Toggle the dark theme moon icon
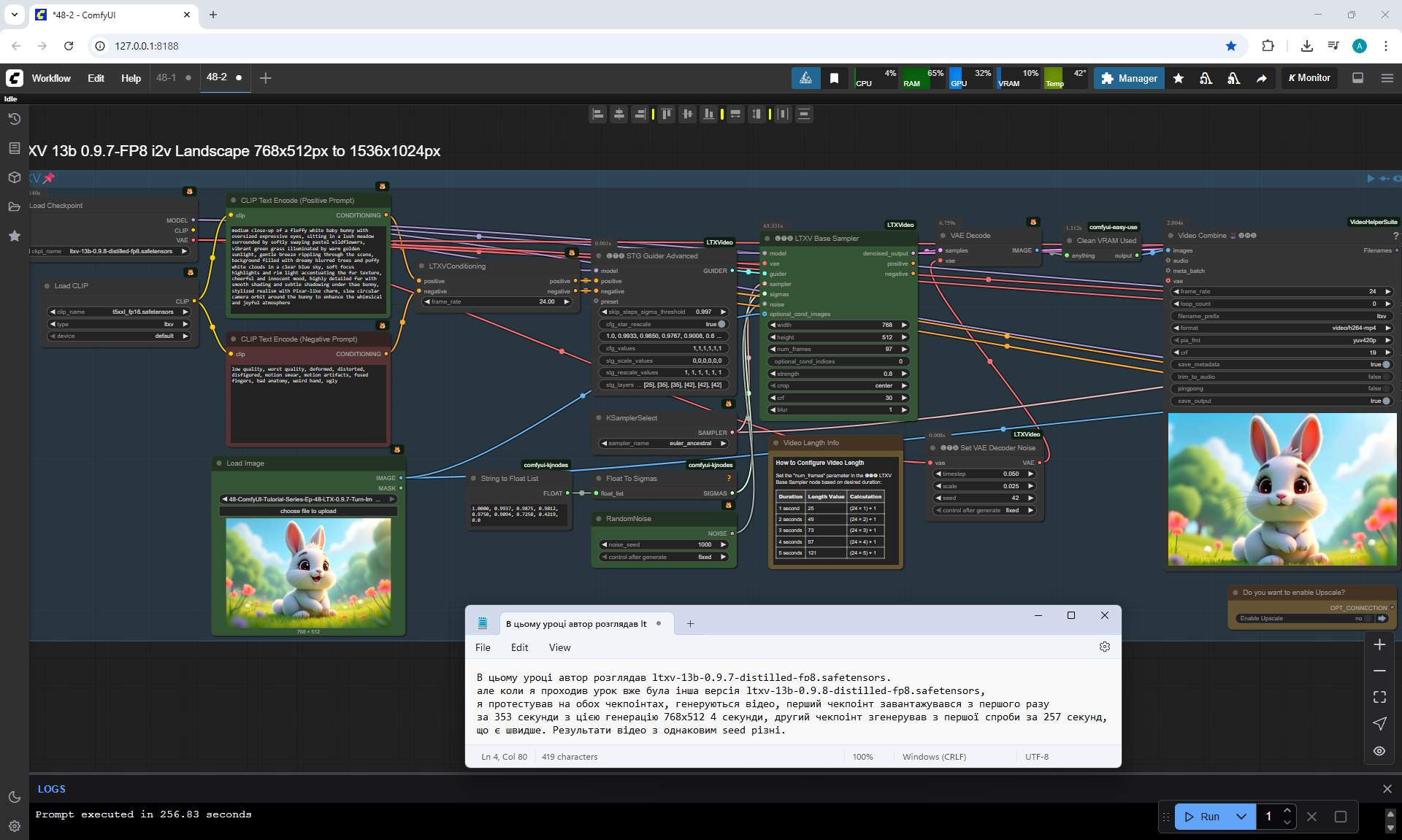1402x840 pixels. (x=14, y=797)
